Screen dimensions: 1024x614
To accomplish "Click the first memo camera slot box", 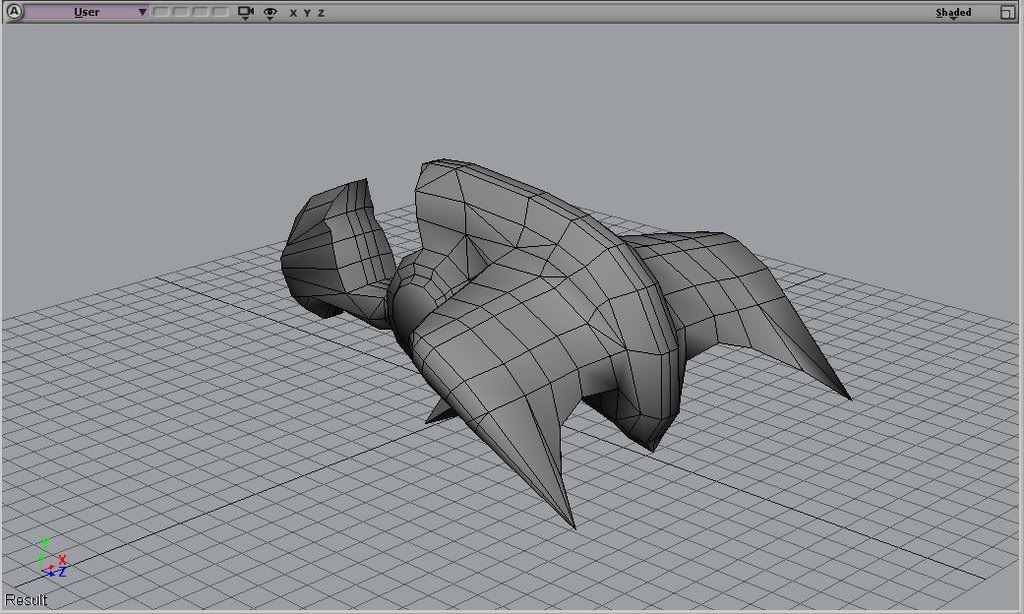I will coord(161,12).
